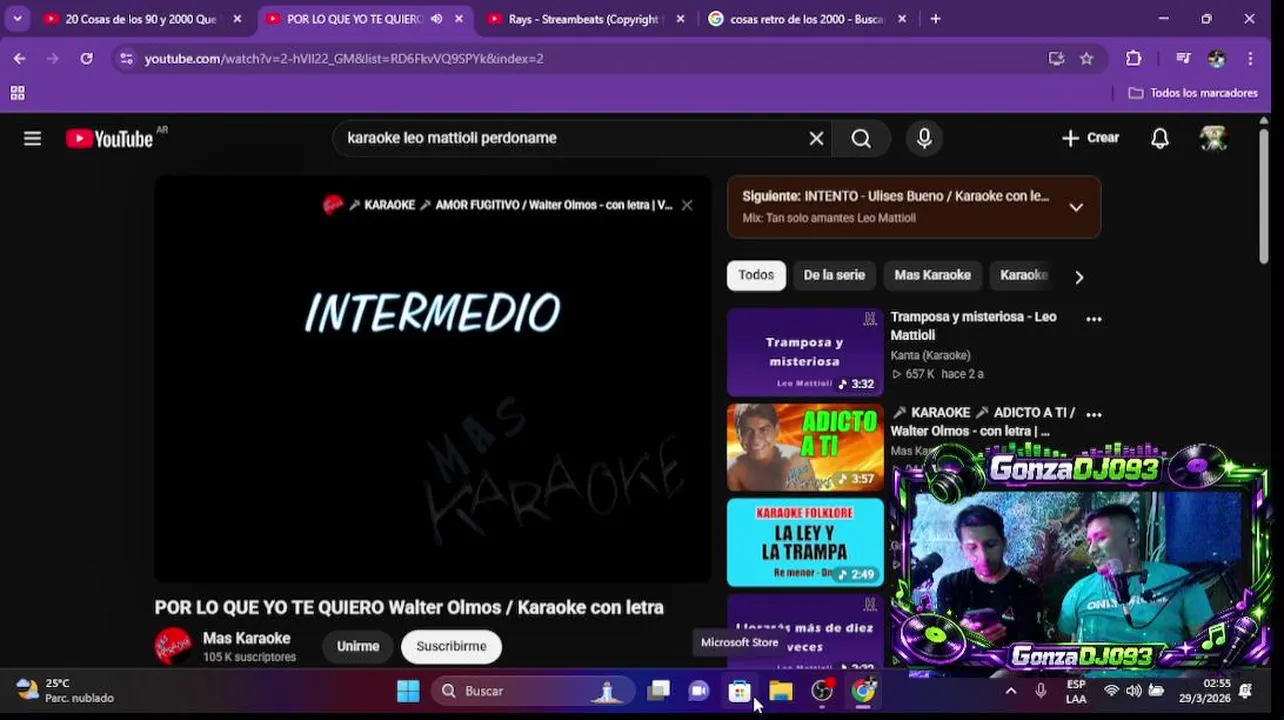Image resolution: width=1284 pixels, height=720 pixels.
Task: Open the Chrome extensions puzzle icon
Action: pyautogui.click(x=1133, y=59)
